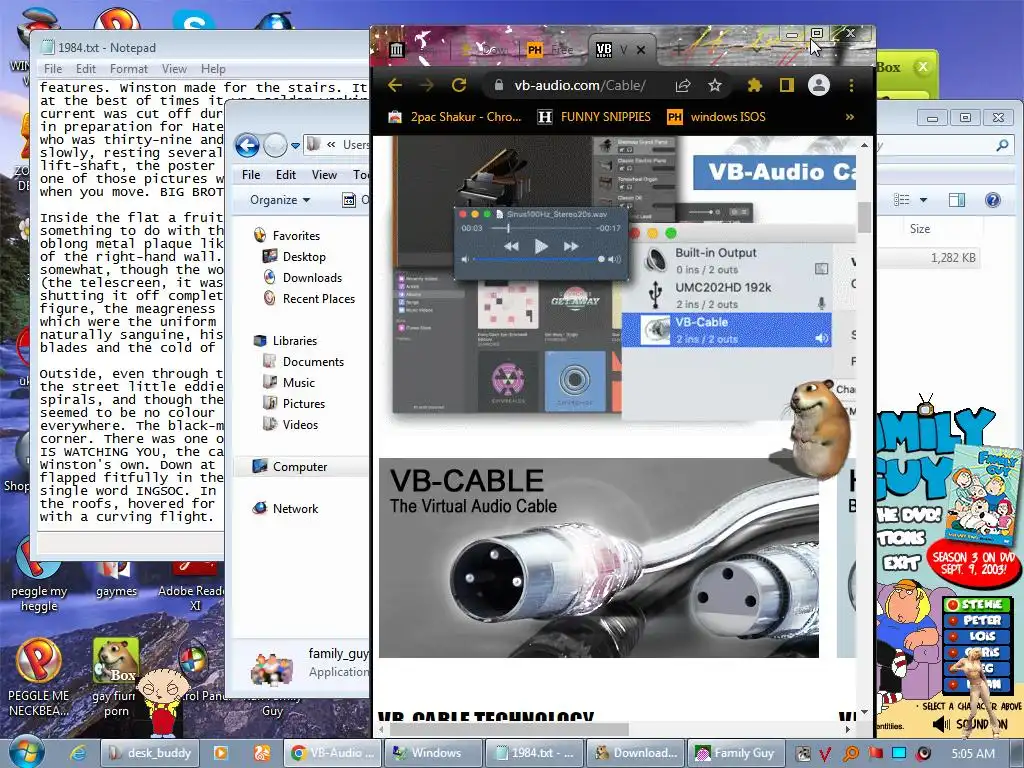Click the VB-CABLE Virtual Audio Cable banner
The width and height of the screenshot is (1024, 768).
point(599,558)
